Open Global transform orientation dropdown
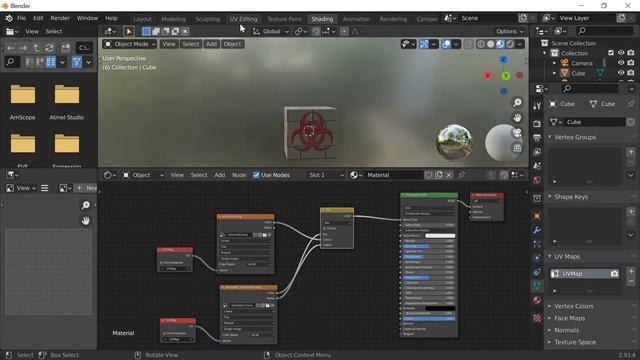This screenshot has width=640, height=360. tap(271, 31)
